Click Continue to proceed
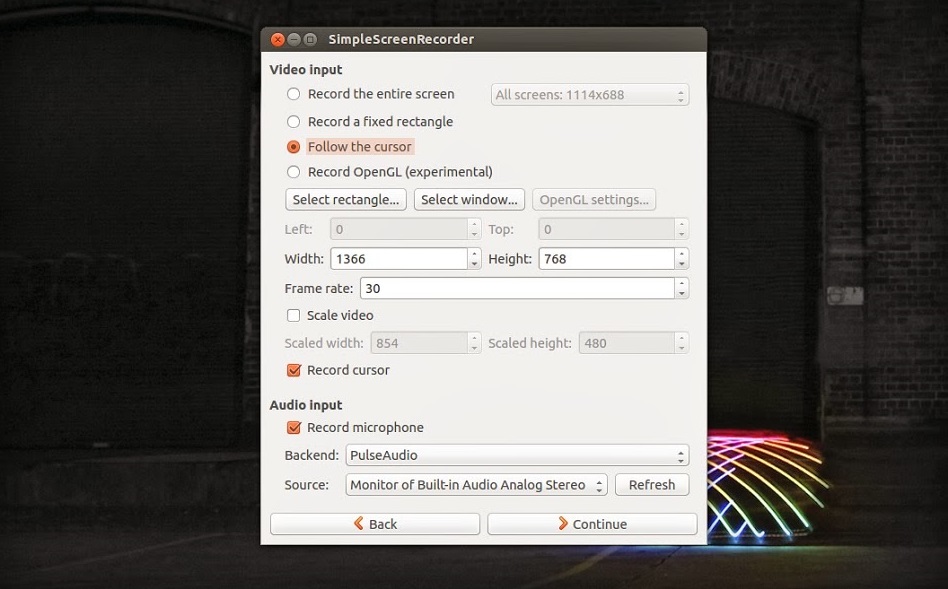948x589 pixels. coord(592,524)
